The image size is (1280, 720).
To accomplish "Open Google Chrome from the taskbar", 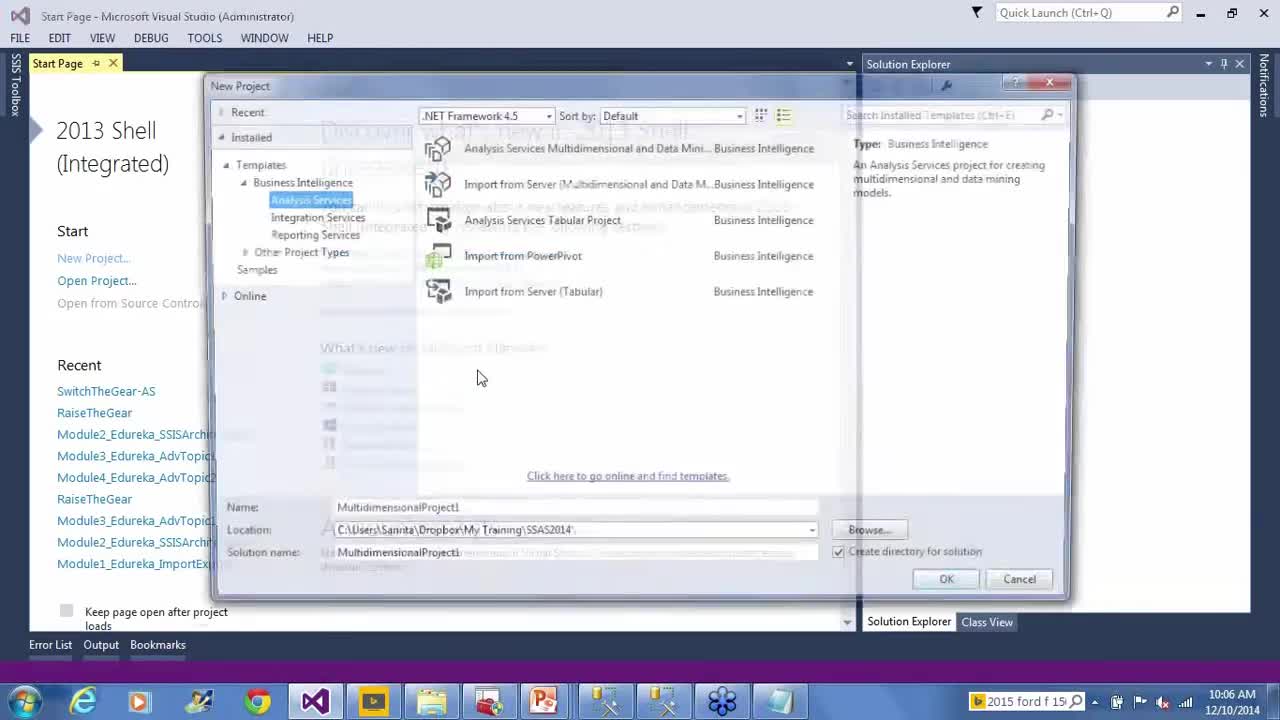I will point(258,701).
